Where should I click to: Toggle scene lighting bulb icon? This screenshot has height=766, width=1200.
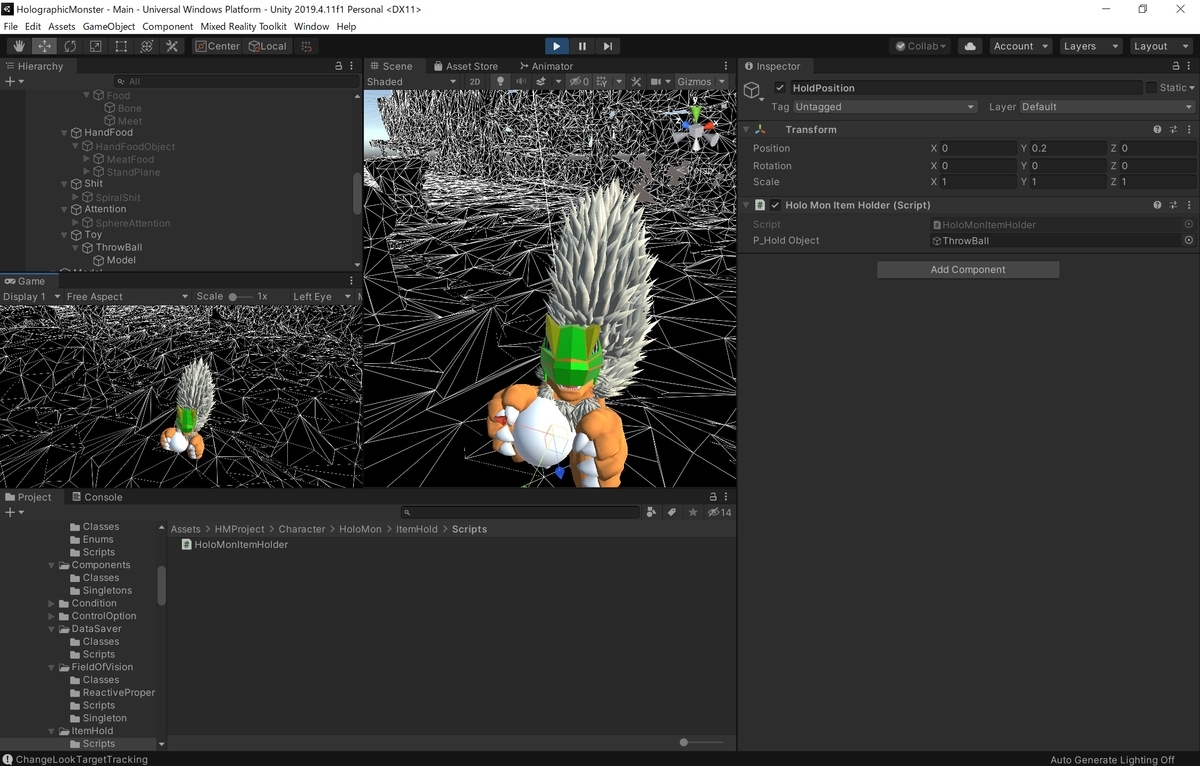[501, 82]
